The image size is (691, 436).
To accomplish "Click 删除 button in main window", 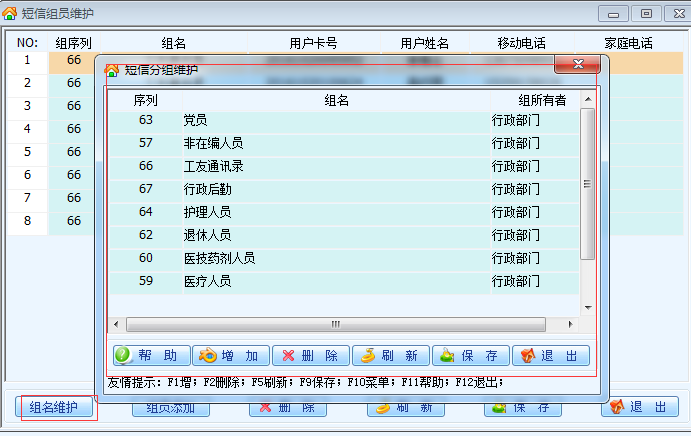I will pos(288,409).
